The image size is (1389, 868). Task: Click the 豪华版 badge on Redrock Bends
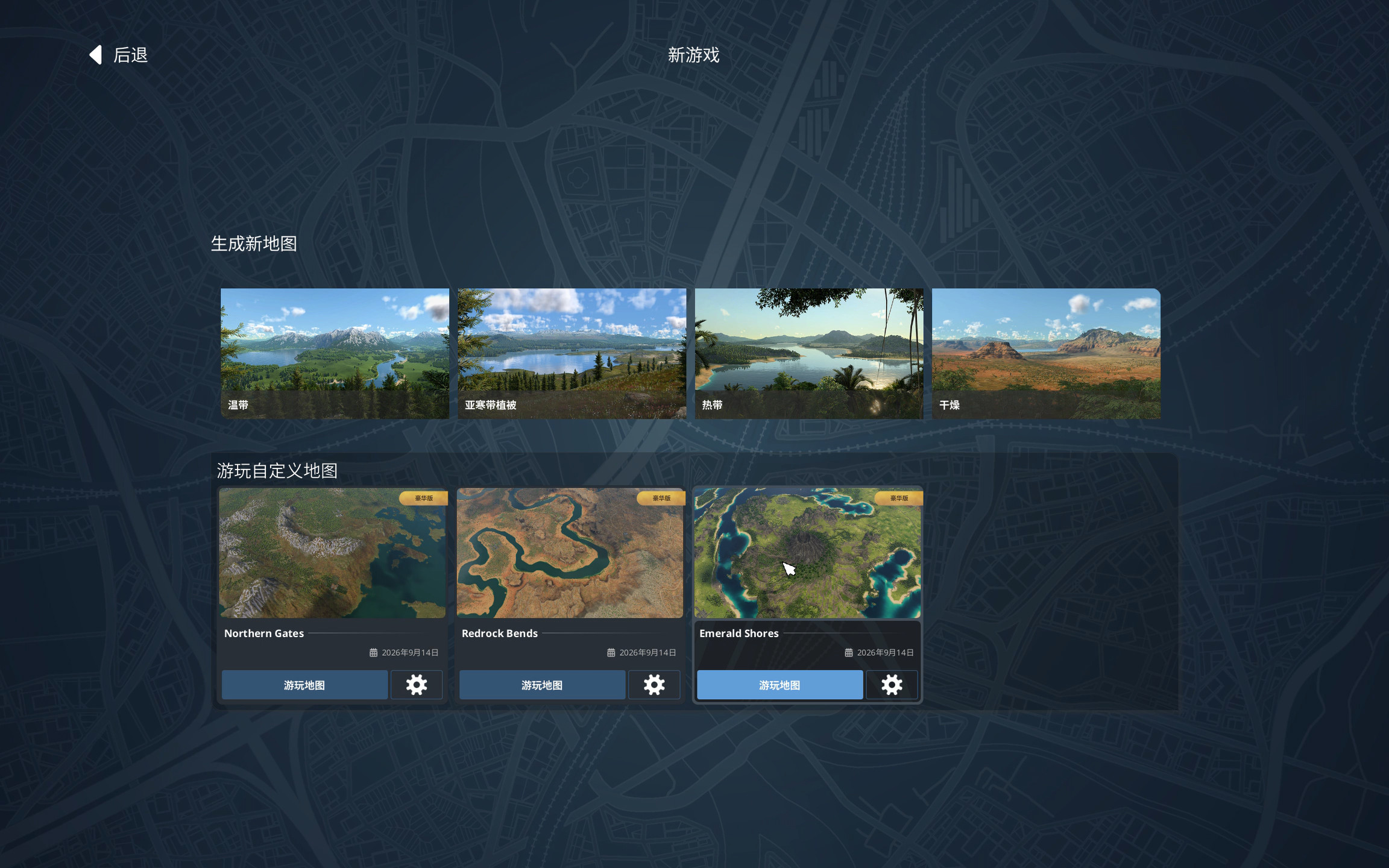661,498
